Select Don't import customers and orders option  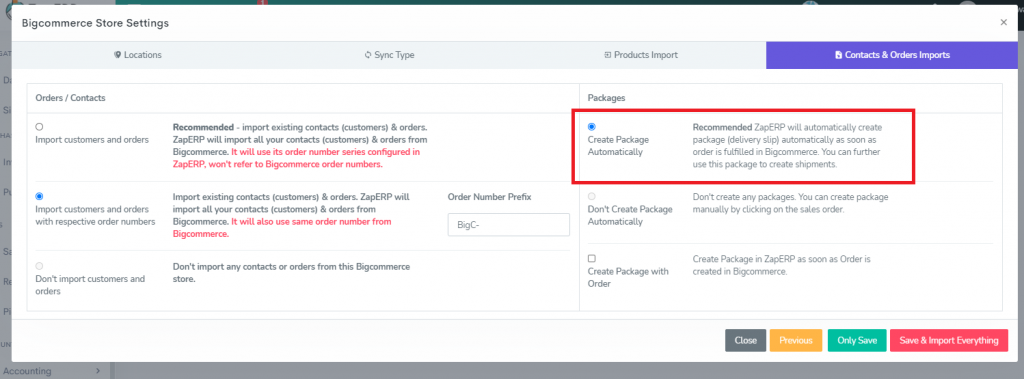[x=39, y=266]
